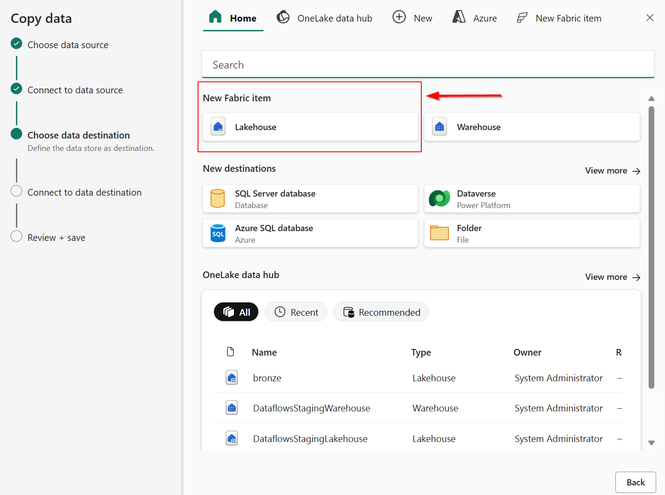
Task: View more New destinations
Action: (612, 171)
